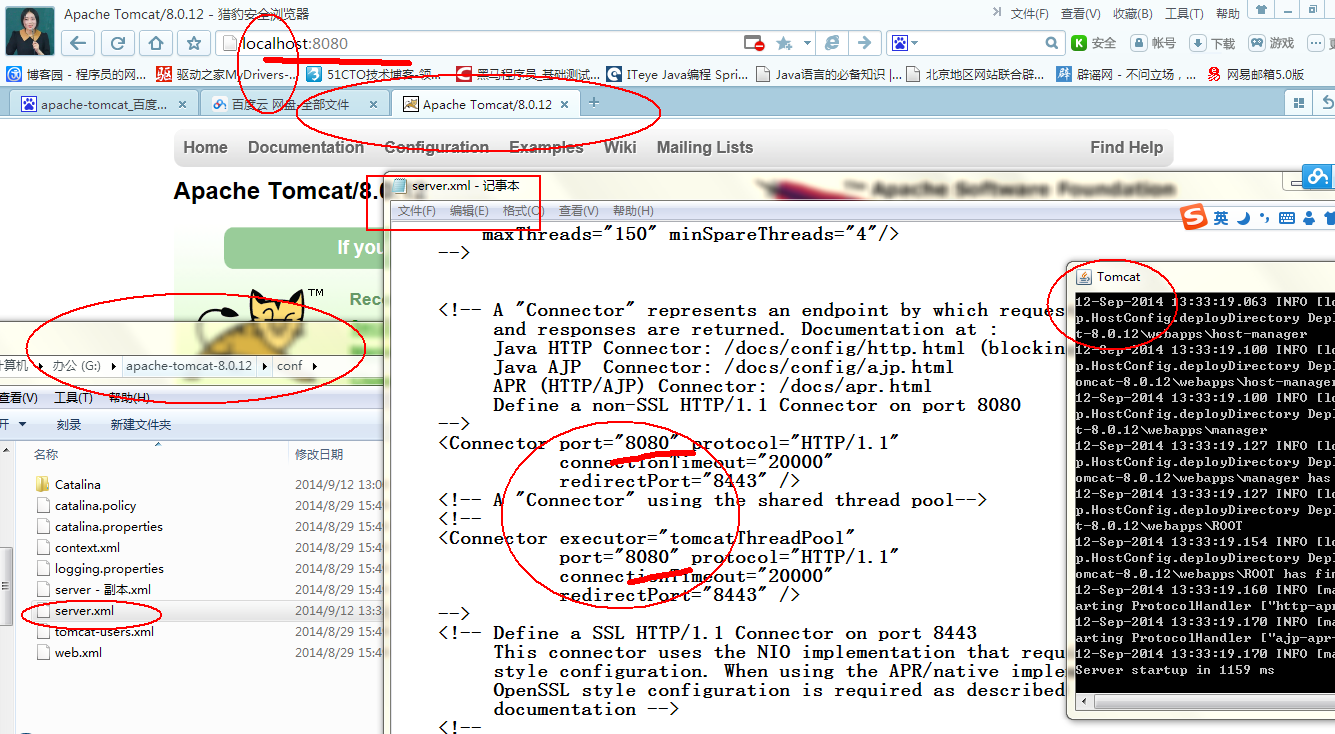Viewport: 1335px width, 734px height.
Task: Toggle Sogou 英 English input mode
Action: click(x=1221, y=218)
